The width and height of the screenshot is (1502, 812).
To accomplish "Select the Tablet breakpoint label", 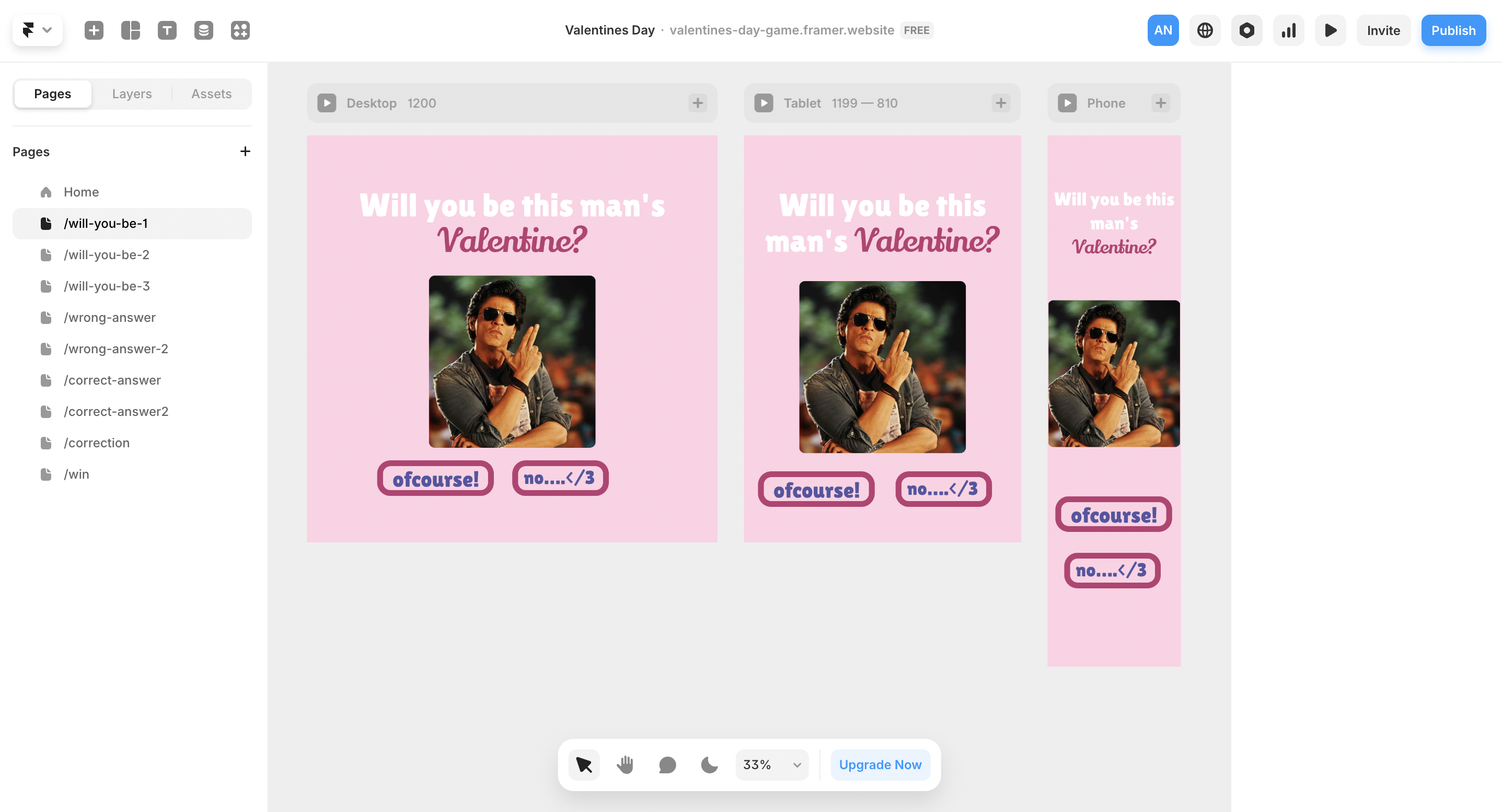I will coord(802,103).
